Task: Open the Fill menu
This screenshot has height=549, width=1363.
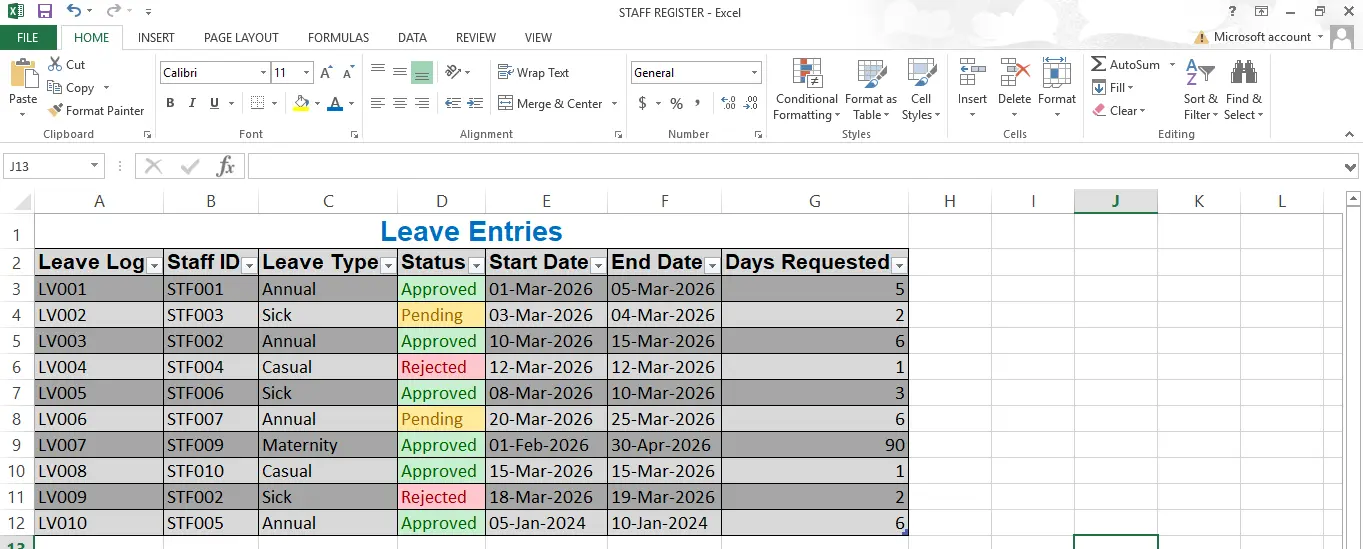Action: pos(1111,88)
